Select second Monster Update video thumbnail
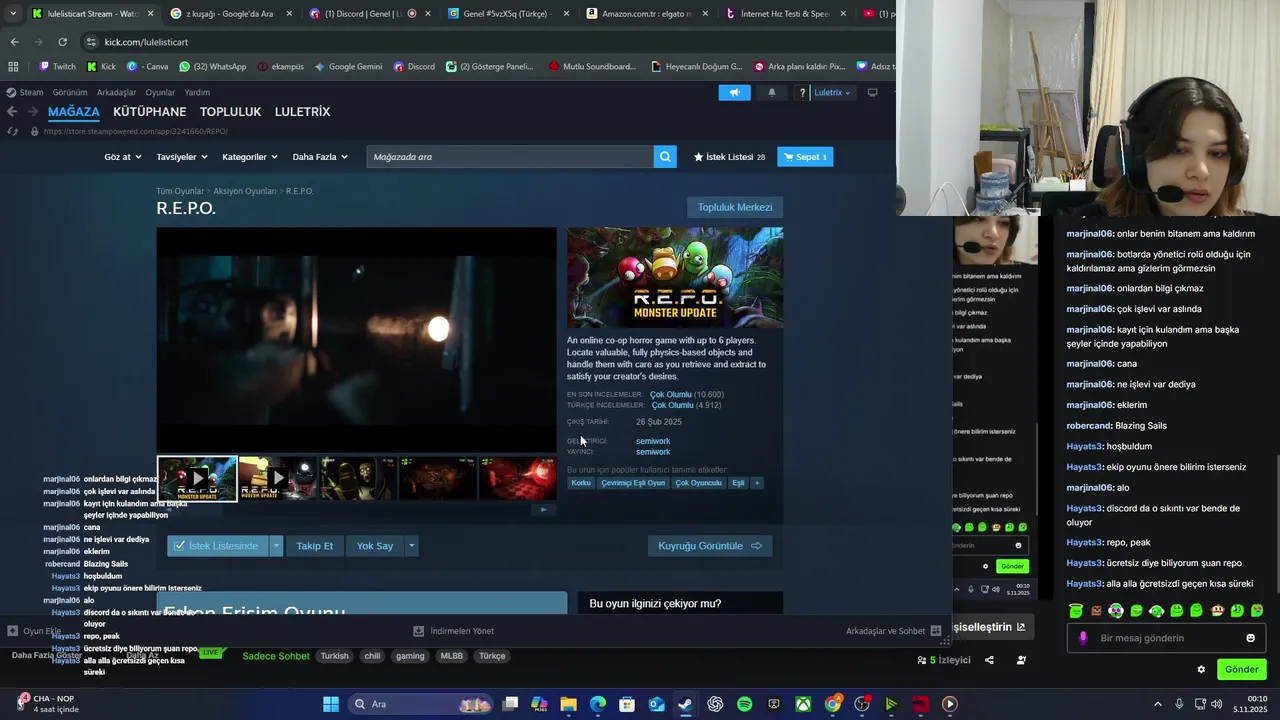This screenshot has height=720, width=1280. [x=277, y=479]
